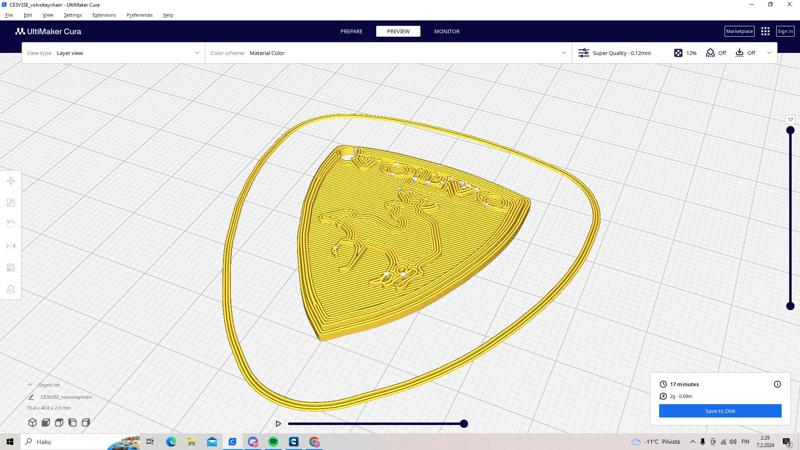Open the Settings menu
The image size is (800, 450).
click(x=72, y=15)
